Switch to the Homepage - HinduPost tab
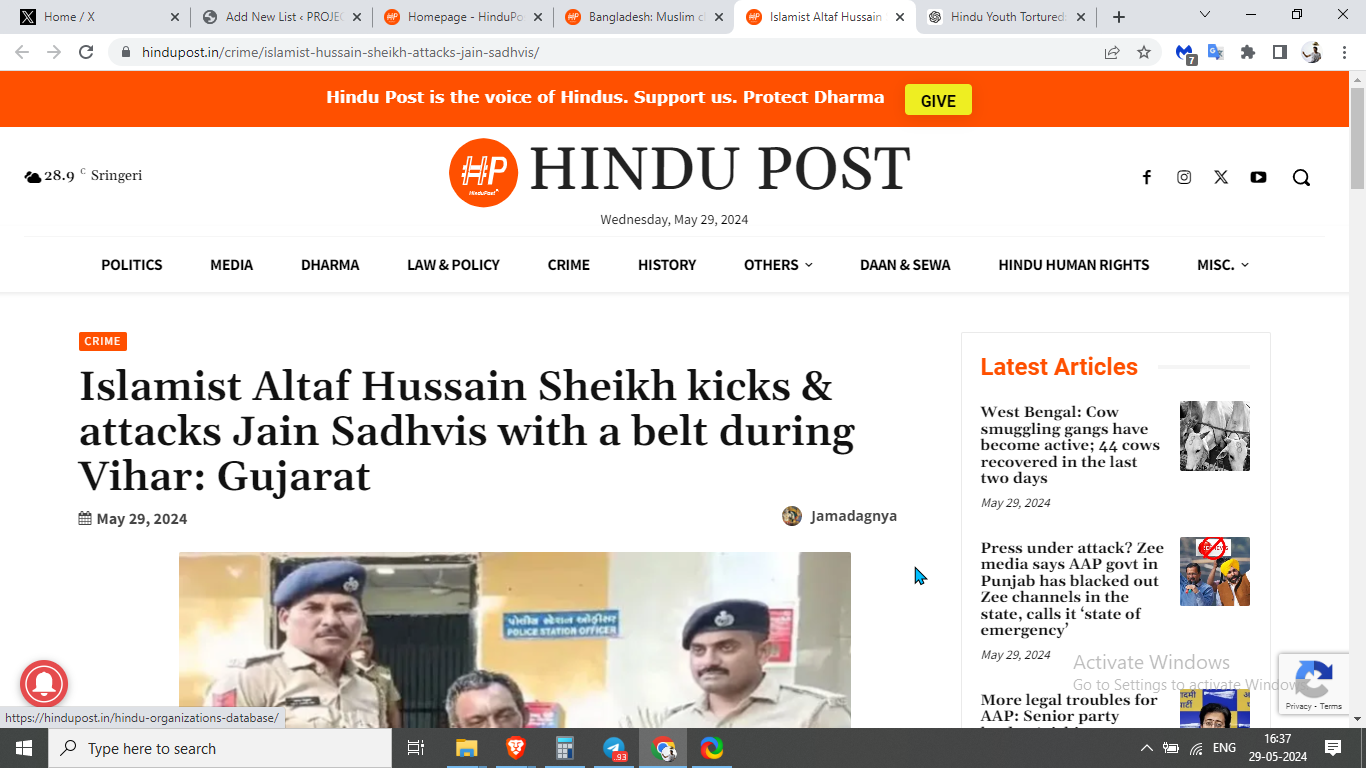 463,17
